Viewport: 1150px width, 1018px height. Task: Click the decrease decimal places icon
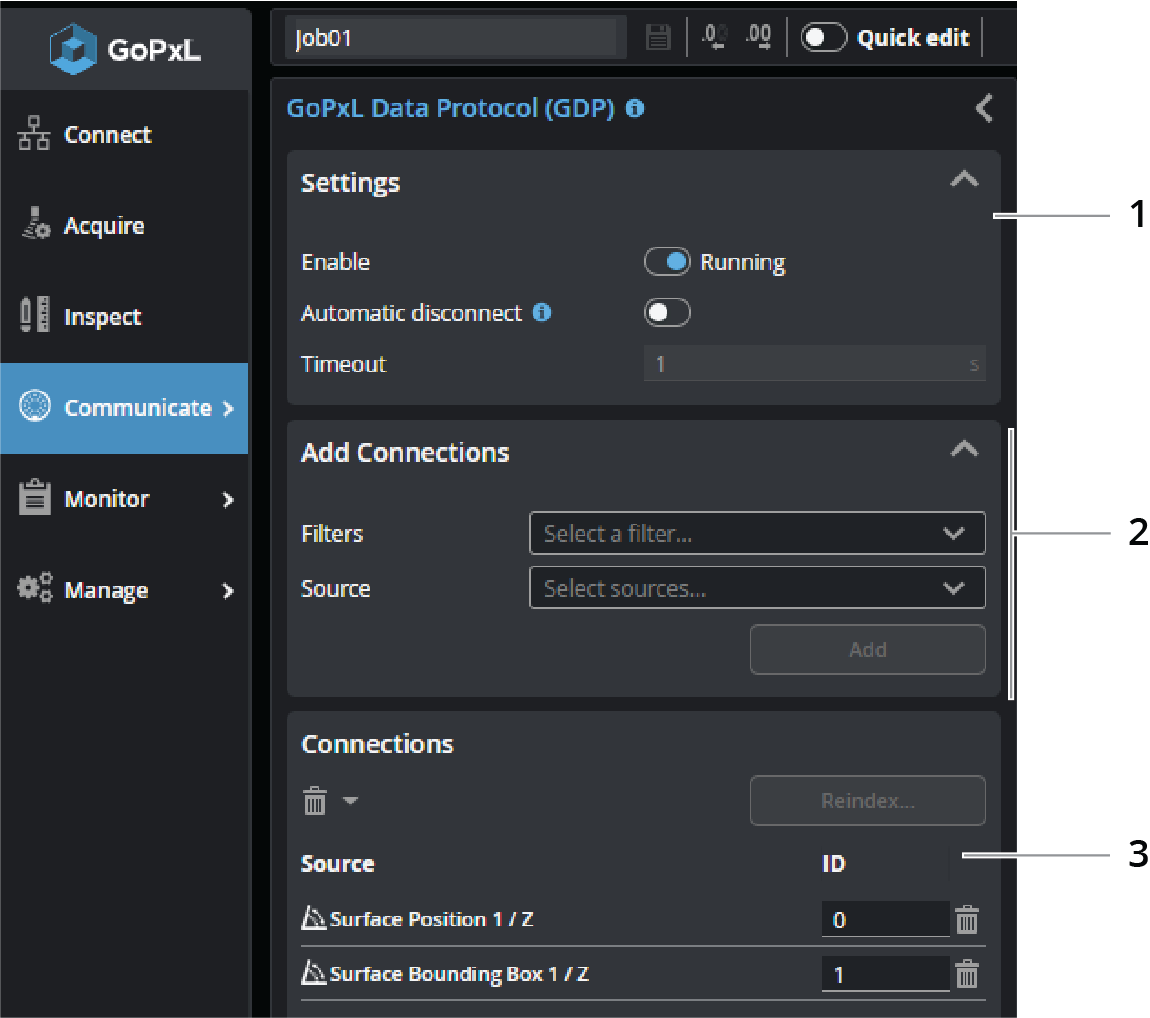click(714, 38)
